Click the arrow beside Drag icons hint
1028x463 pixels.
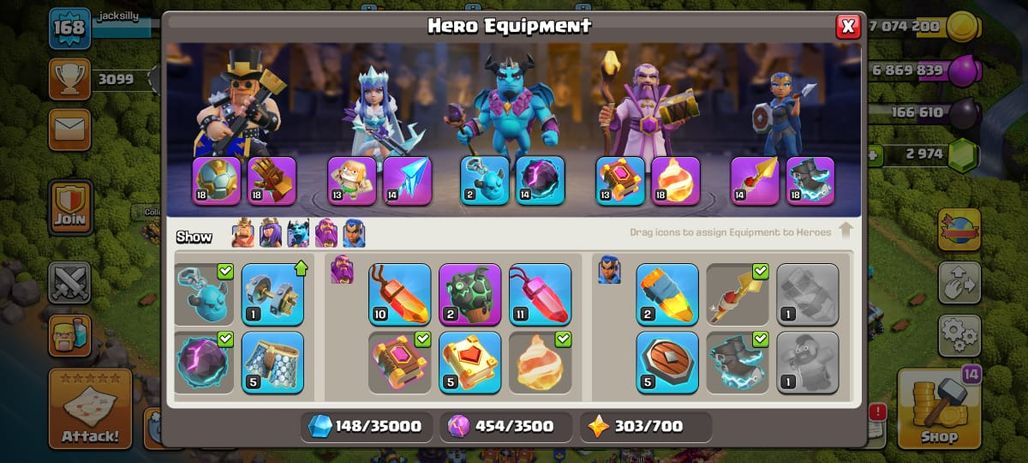[x=846, y=231]
